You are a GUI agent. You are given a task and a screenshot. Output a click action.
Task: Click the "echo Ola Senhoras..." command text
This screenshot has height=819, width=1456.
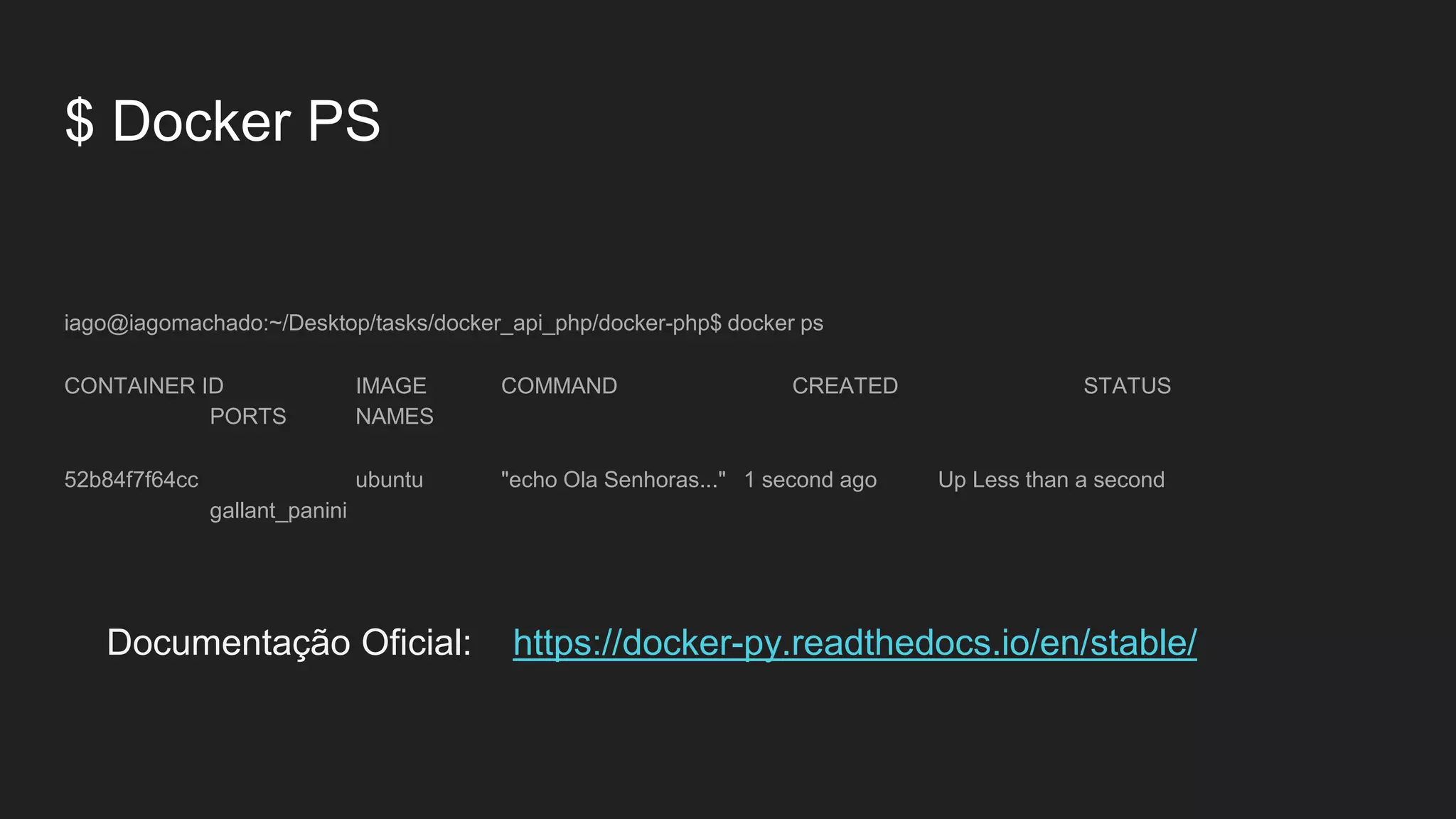(x=614, y=480)
